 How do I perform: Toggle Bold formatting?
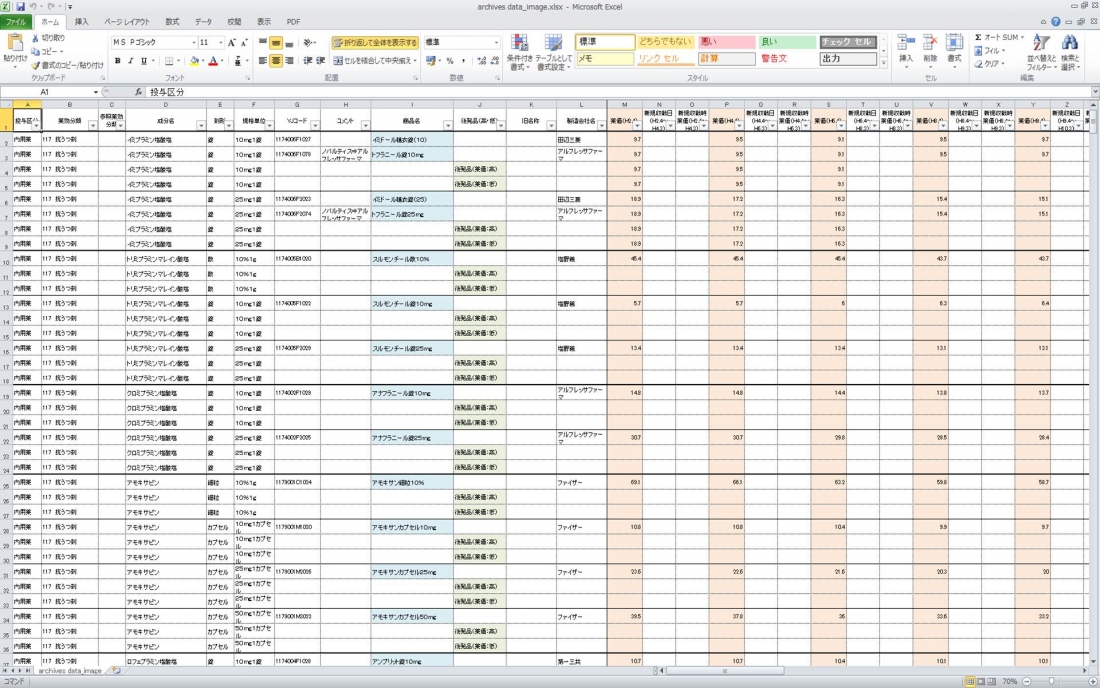[x=117, y=61]
